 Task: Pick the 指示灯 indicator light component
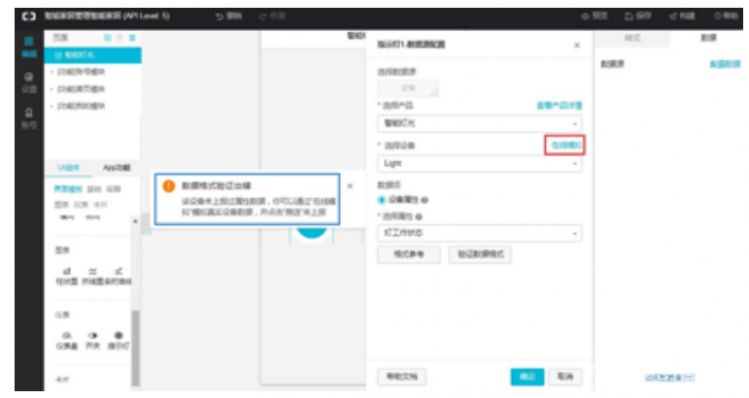[x=118, y=341]
